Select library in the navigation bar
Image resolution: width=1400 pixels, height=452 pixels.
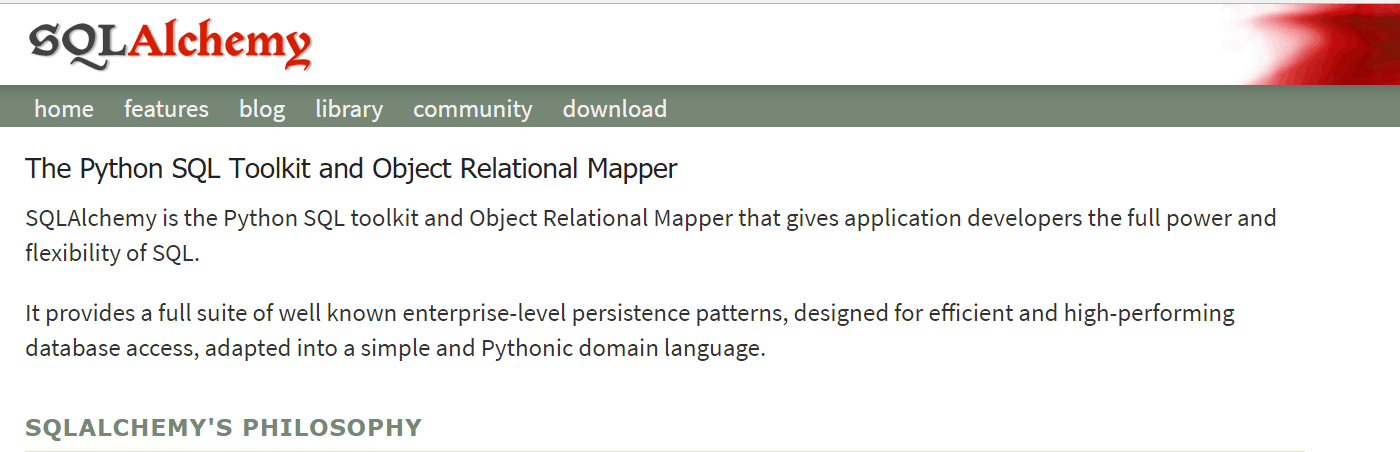349,109
